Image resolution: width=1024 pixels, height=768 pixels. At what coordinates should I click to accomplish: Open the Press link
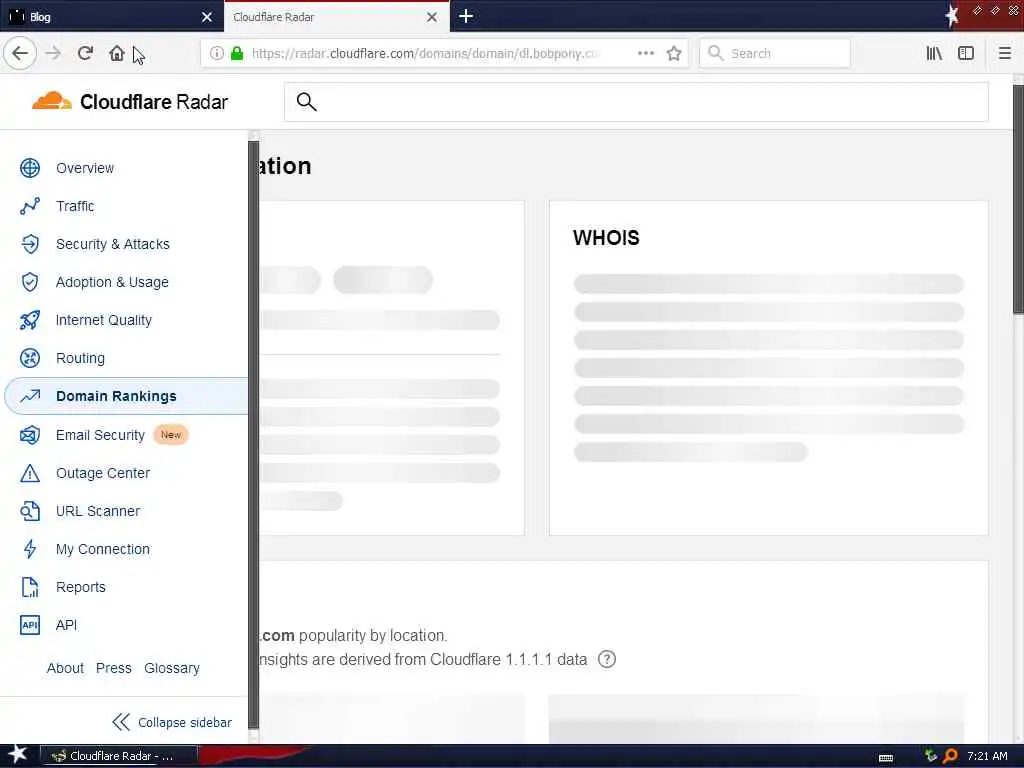[114, 668]
